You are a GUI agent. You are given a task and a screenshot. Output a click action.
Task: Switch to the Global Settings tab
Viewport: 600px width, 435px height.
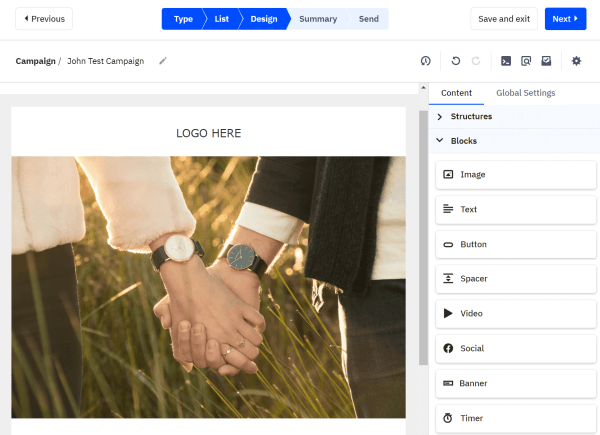(x=525, y=93)
